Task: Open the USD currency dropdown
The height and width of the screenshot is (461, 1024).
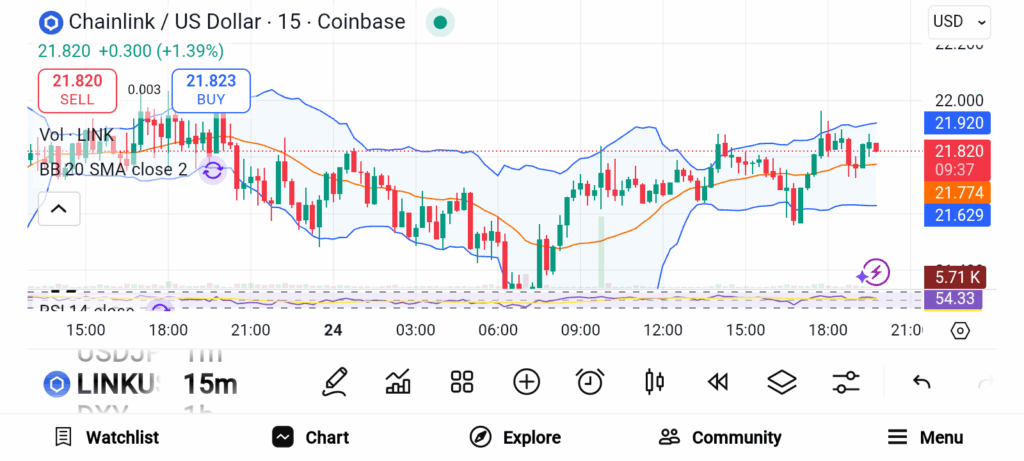Action: tap(959, 21)
